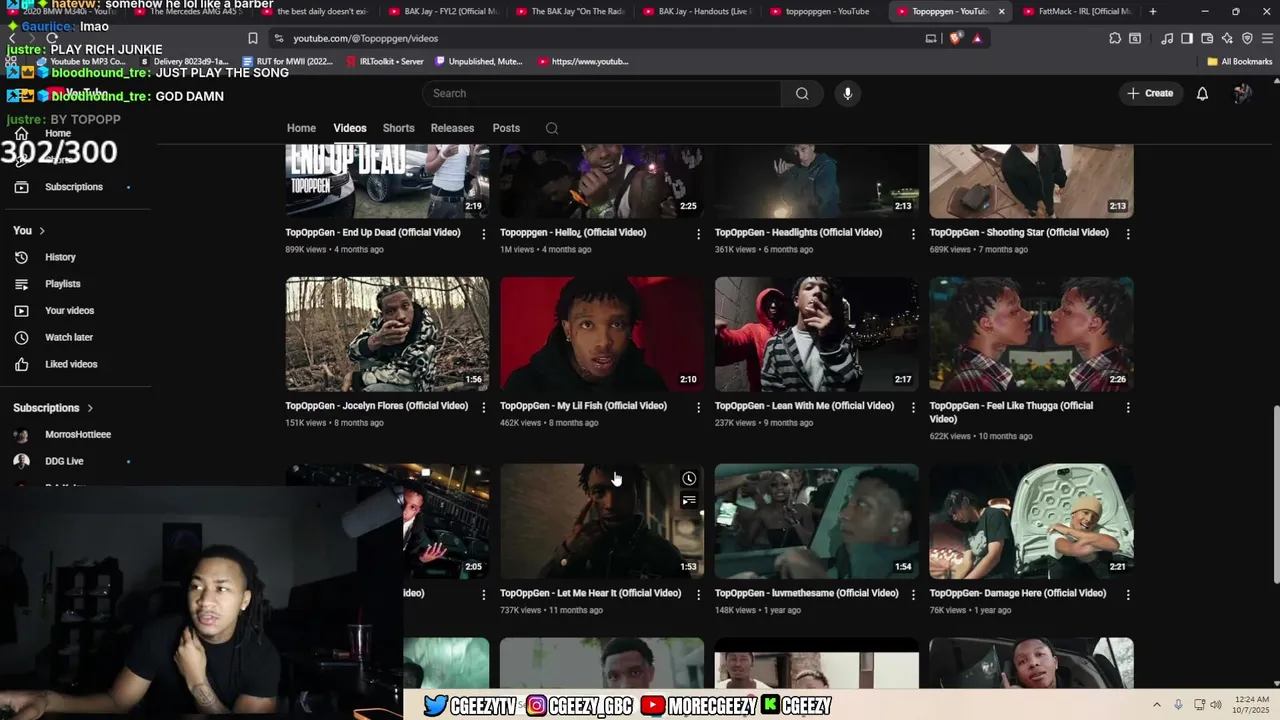Open the All Bookmarks folder
Image resolution: width=1280 pixels, height=720 pixels.
1240,61
